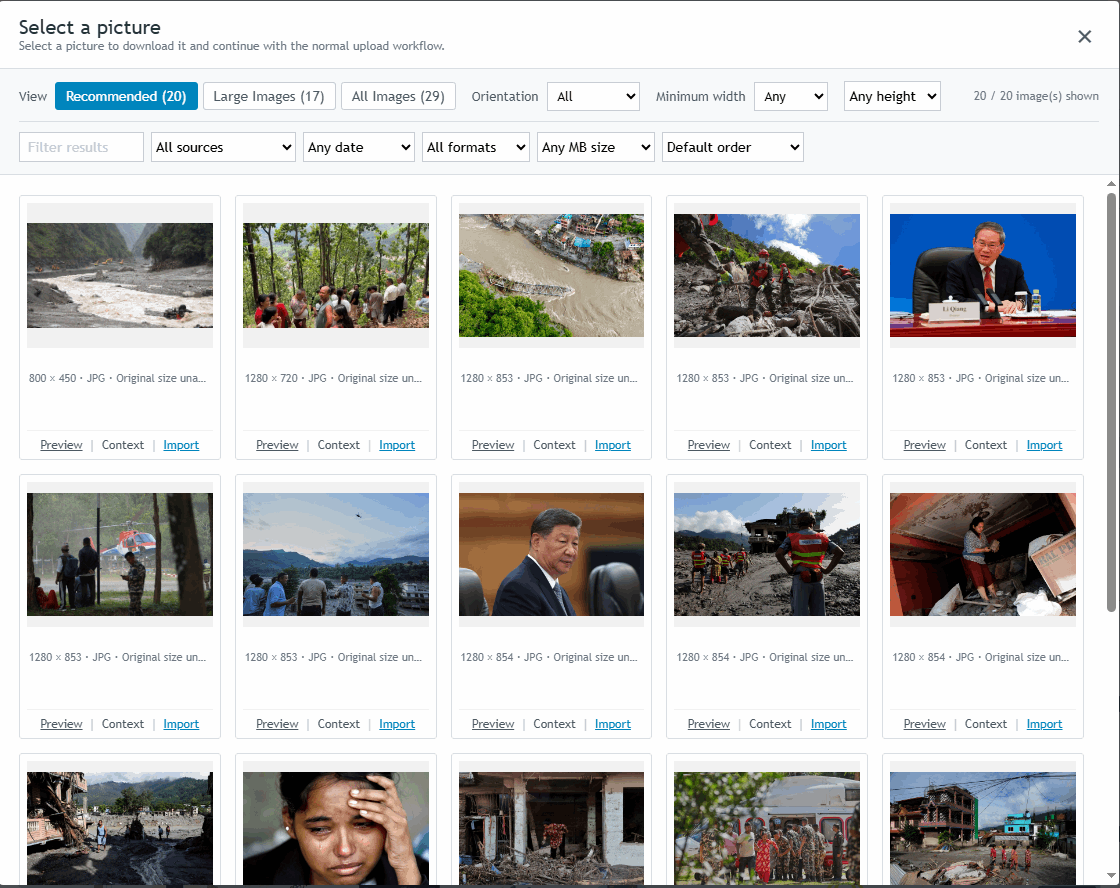Open Context for the damaged red room image
This screenshot has width=1120, height=888.
986,724
